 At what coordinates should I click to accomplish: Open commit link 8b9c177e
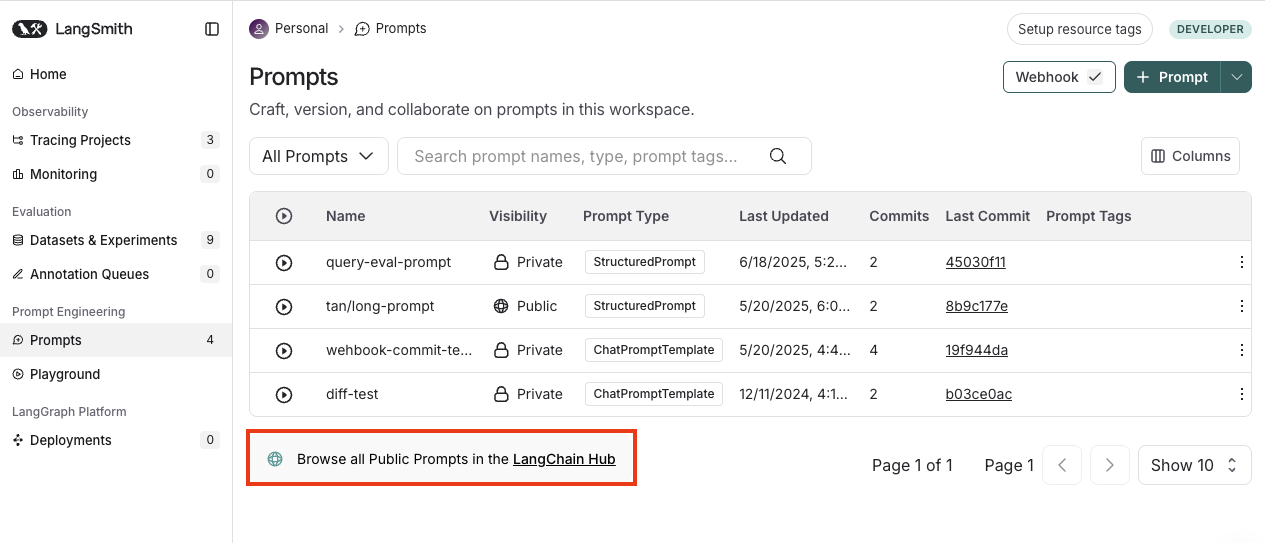pos(977,306)
